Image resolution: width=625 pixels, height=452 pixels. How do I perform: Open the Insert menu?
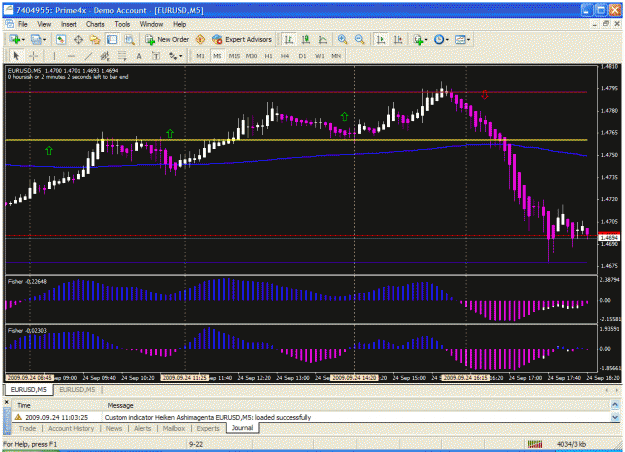(69, 24)
